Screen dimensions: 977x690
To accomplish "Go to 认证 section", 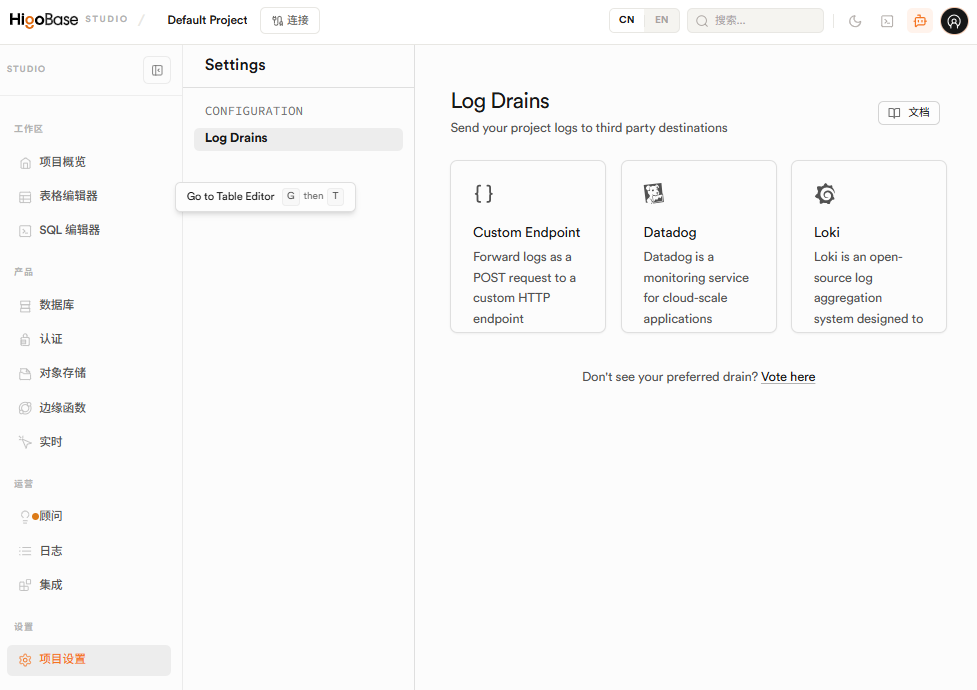I will [x=88, y=339].
